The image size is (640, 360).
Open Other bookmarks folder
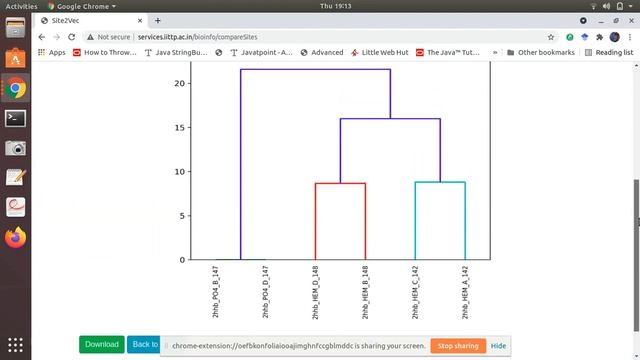540,53
